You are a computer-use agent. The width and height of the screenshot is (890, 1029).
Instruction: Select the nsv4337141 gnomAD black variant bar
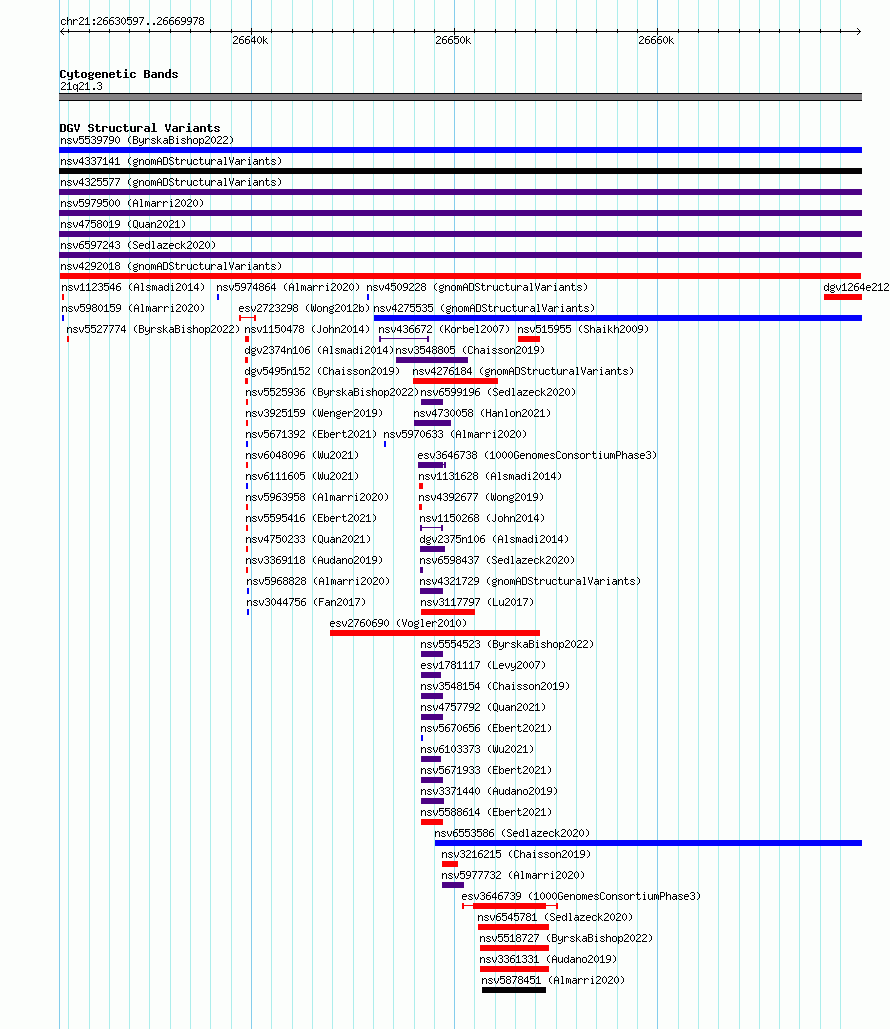point(460,171)
